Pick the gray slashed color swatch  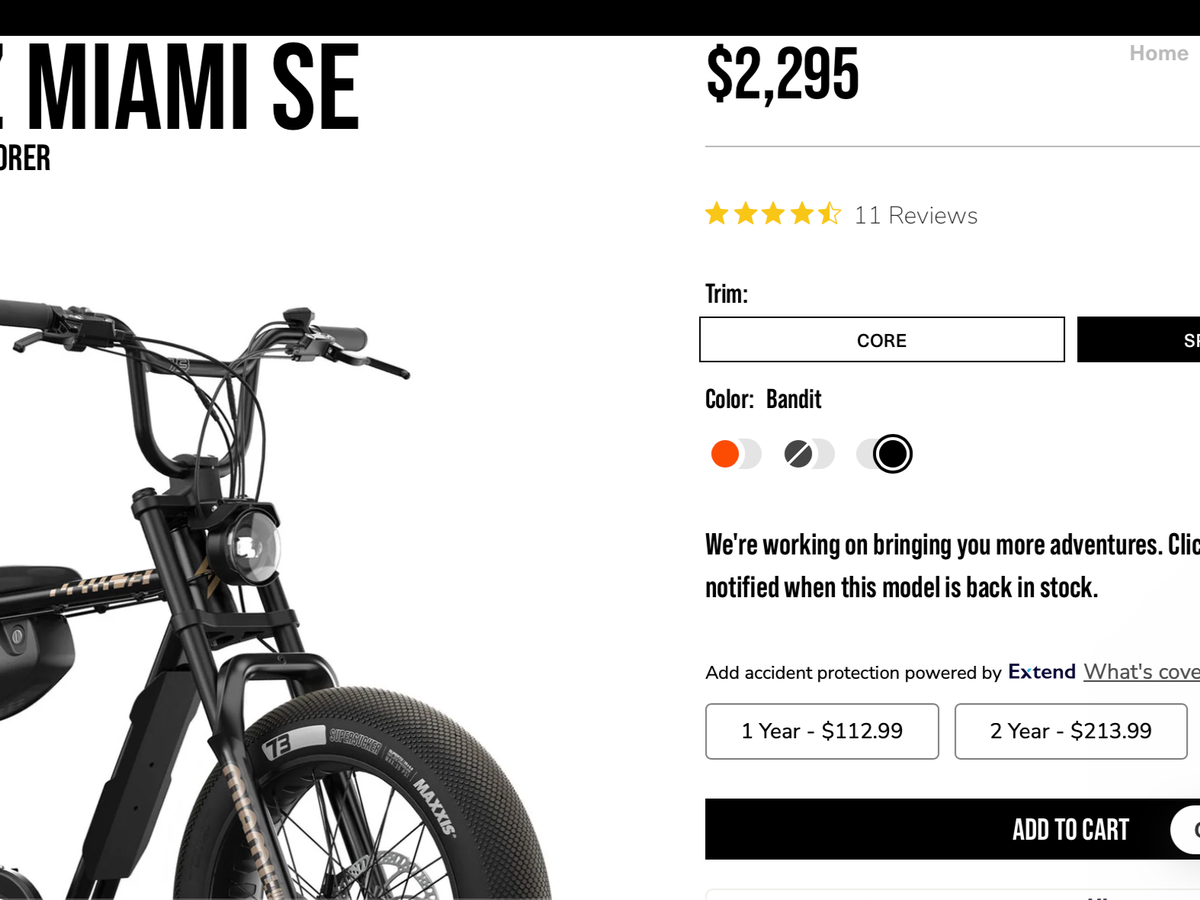[799, 454]
